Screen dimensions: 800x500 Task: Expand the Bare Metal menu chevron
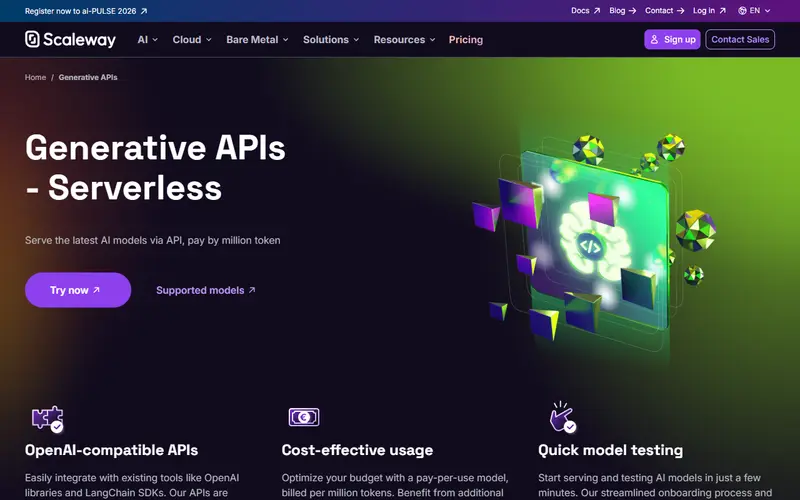tap(286, 40)
